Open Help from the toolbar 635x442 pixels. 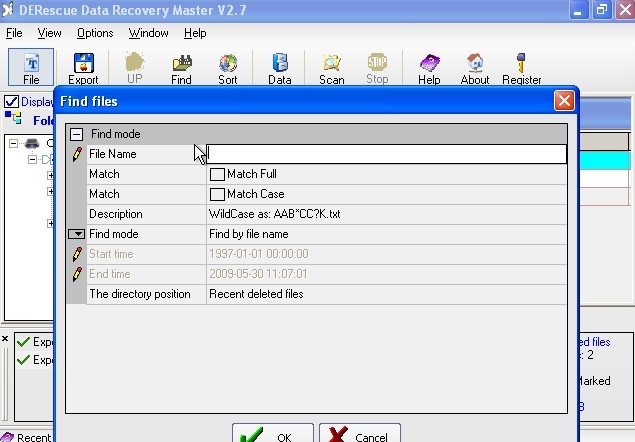pos(429,67)
